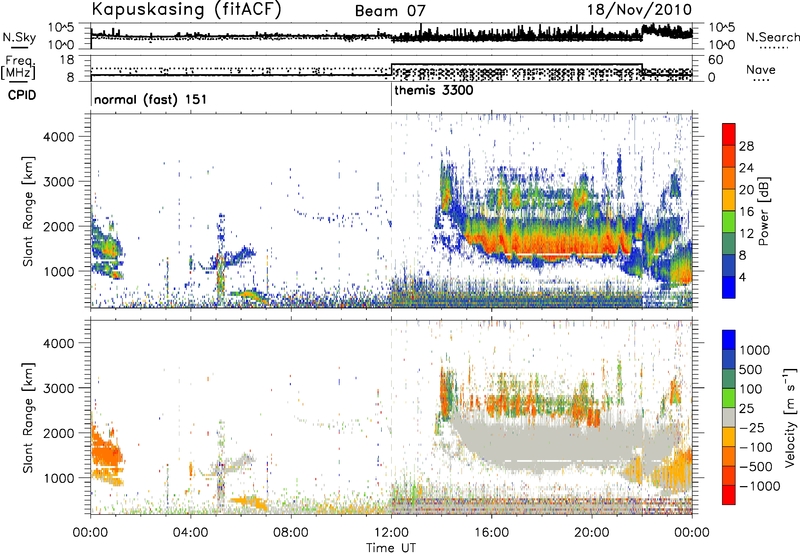Click the '-1000' velocity colorbar tick
The image size is (800, 554).
[x=760, y=486]
